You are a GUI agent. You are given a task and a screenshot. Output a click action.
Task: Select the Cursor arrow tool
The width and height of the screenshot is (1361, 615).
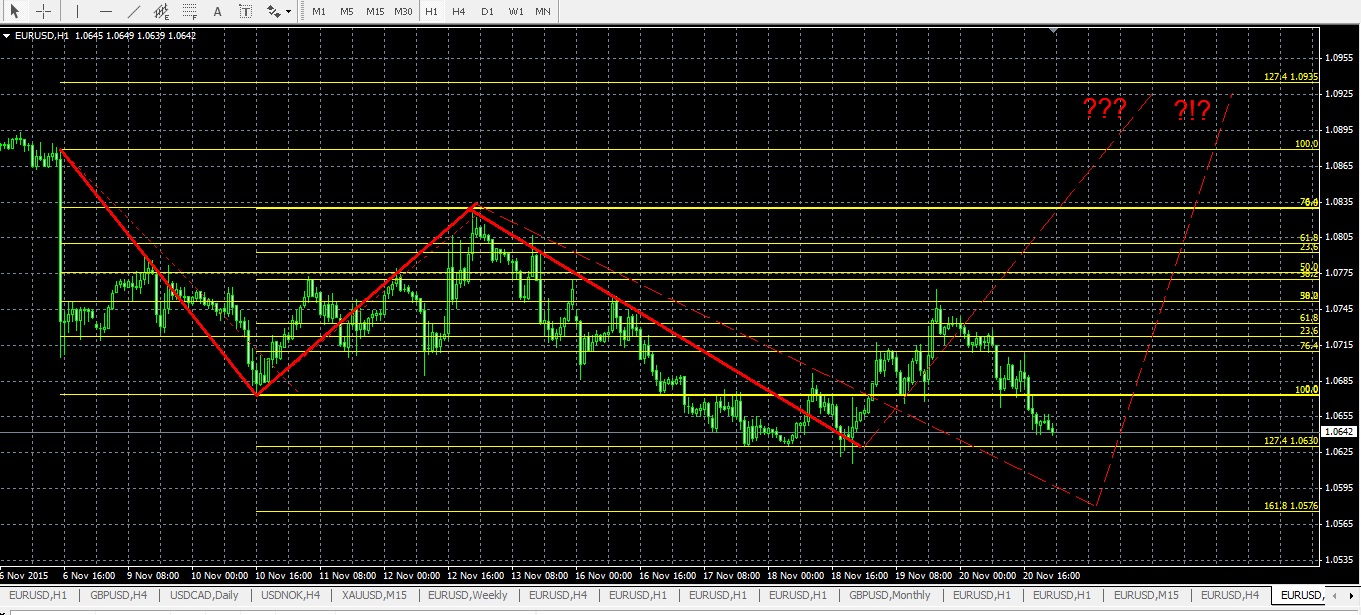pyautogui.click(x=15, y=11)
